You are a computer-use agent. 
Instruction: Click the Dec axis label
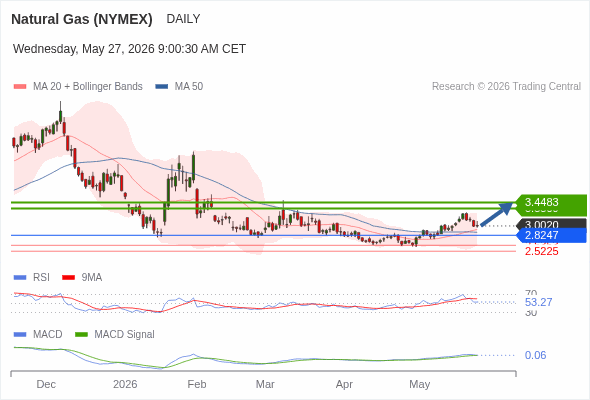click(x=46, y=384)
